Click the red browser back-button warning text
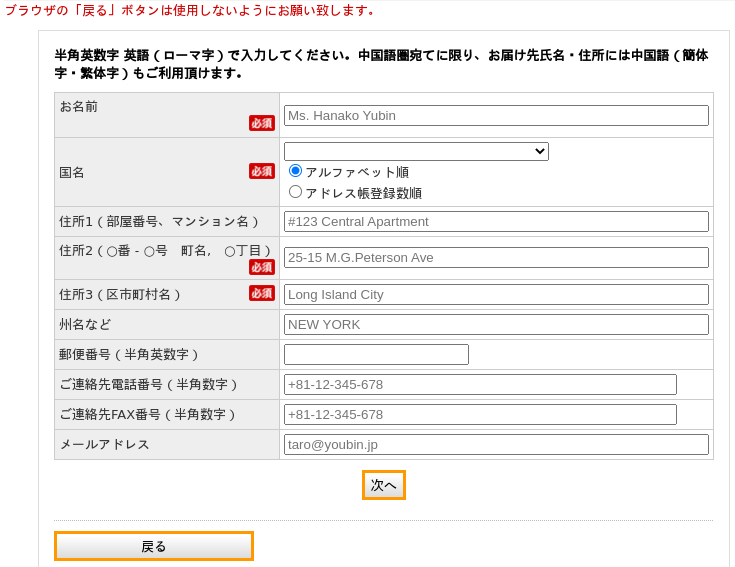The height and width of the screenshot is (567, 735). pyautogui.click(x=190, y=10)
